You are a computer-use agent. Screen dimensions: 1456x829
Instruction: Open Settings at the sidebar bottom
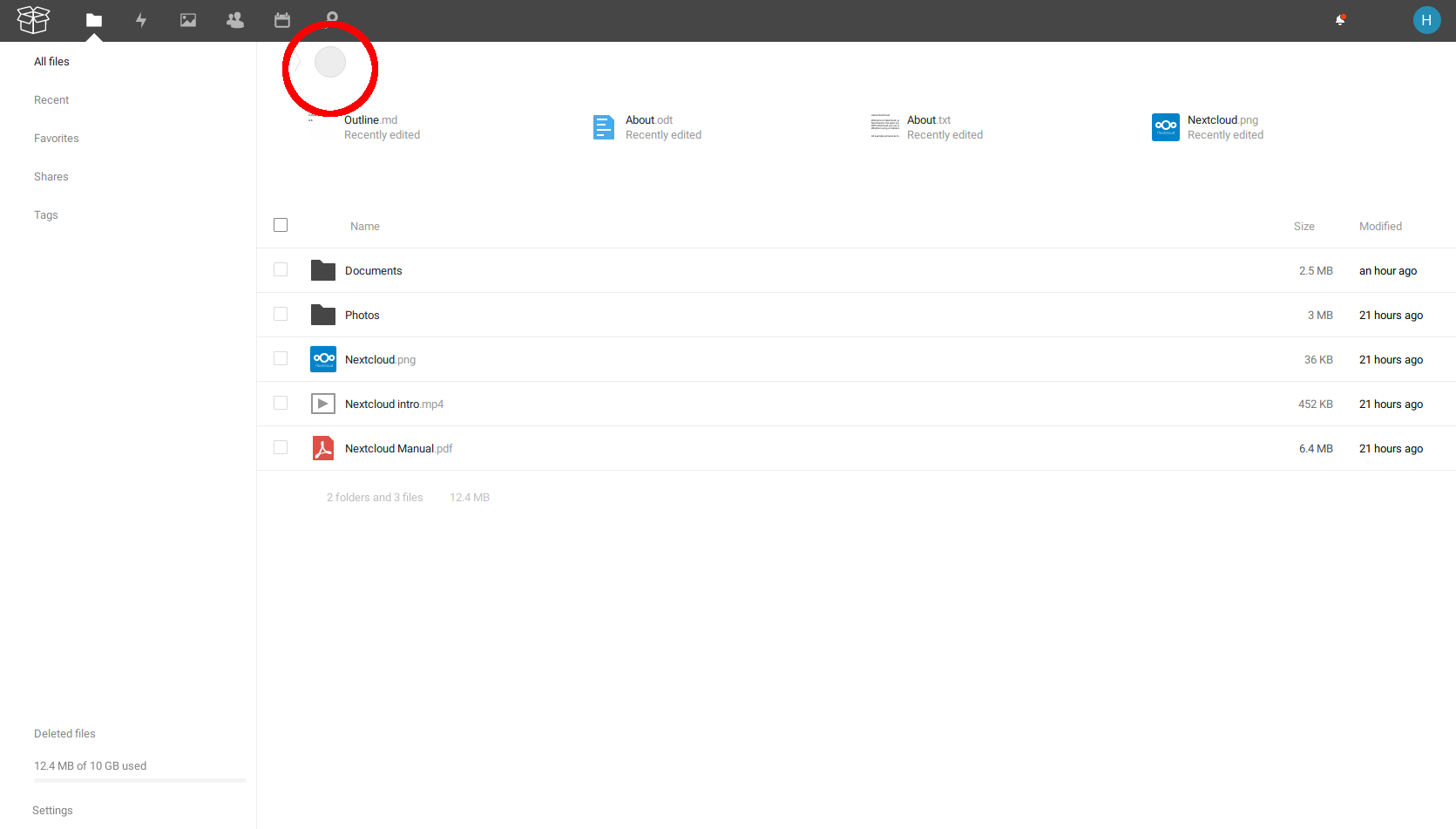52,811
